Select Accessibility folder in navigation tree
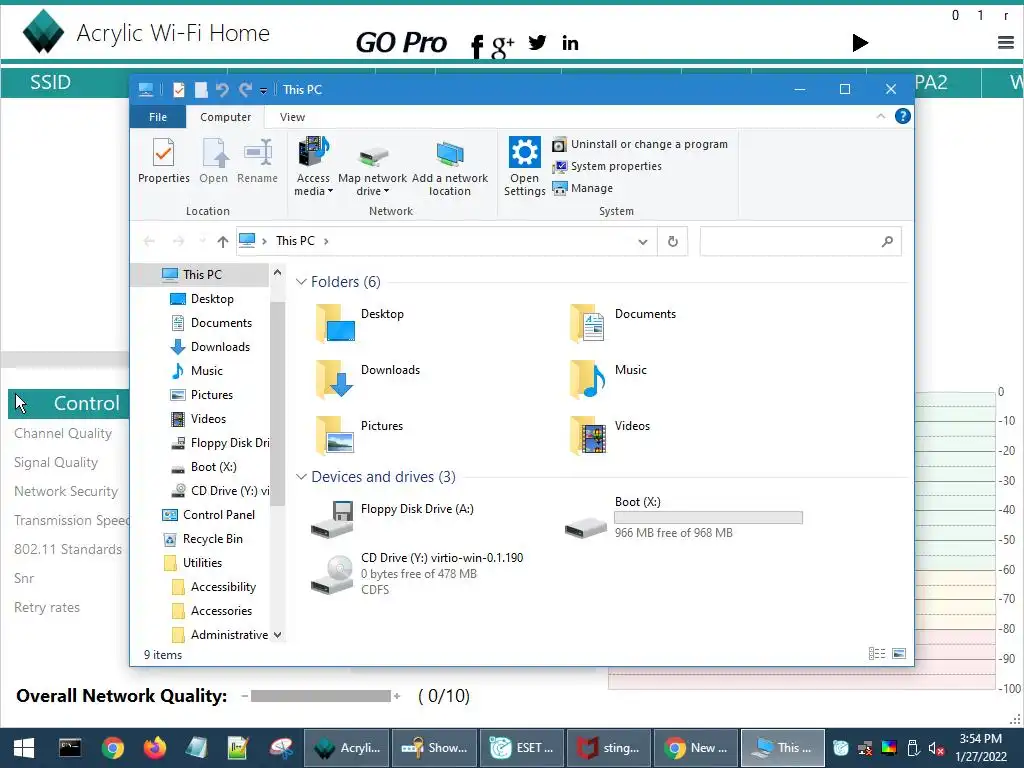 (223, 587)
